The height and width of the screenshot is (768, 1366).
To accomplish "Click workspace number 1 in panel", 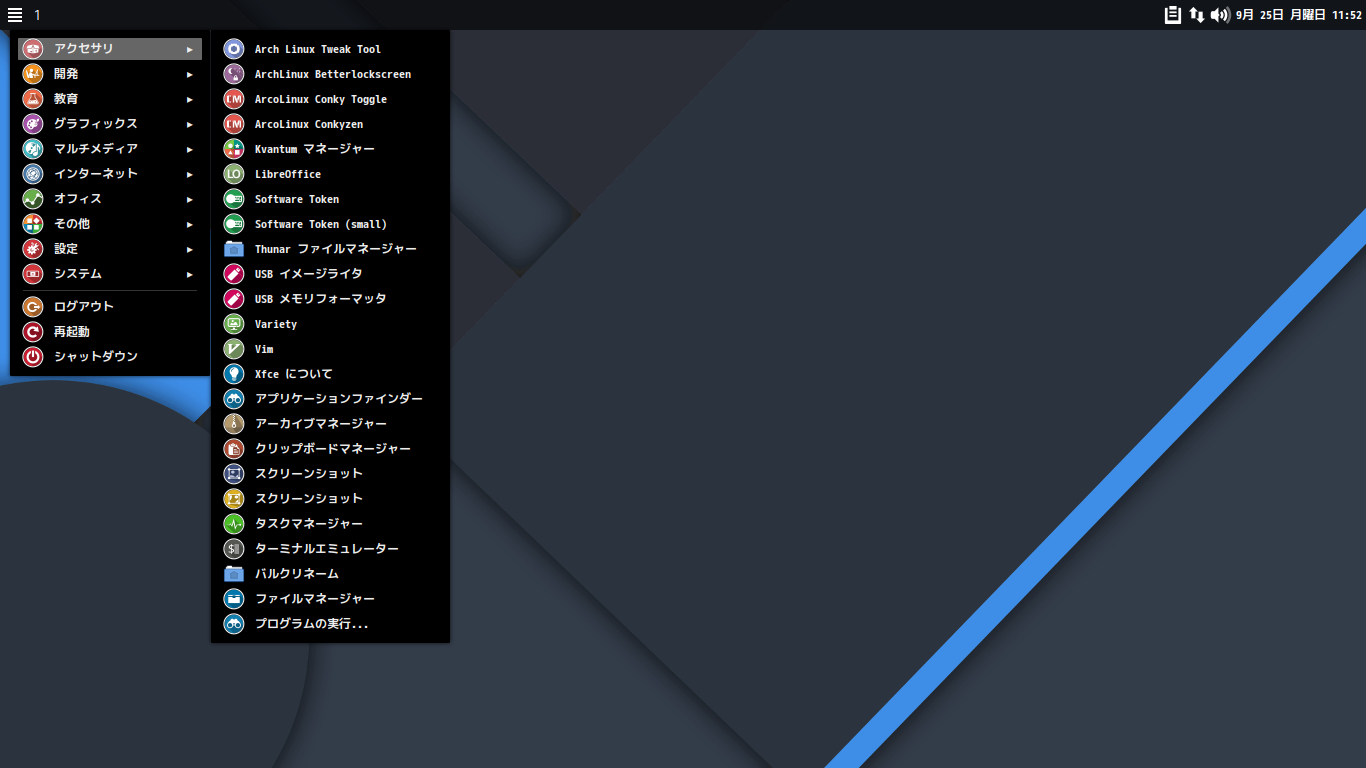I will 37,15.
